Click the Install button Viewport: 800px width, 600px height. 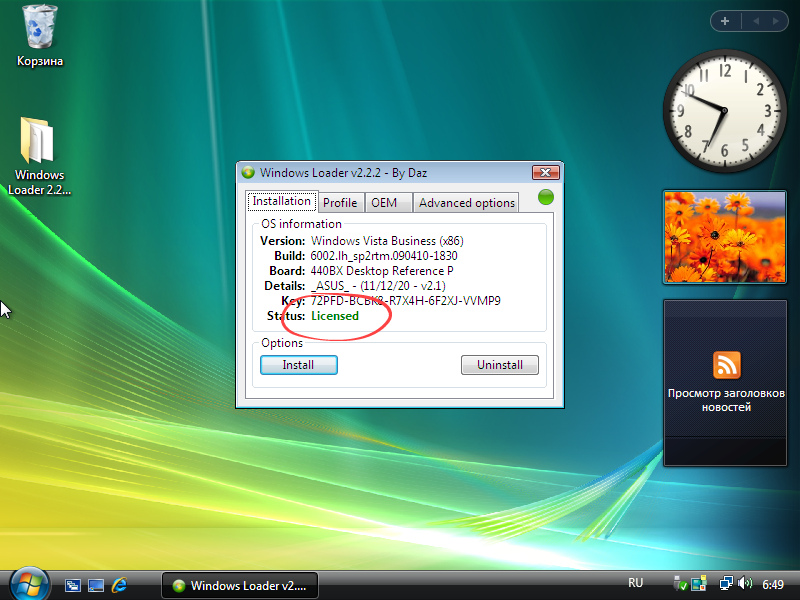click(x=298, y=365)
